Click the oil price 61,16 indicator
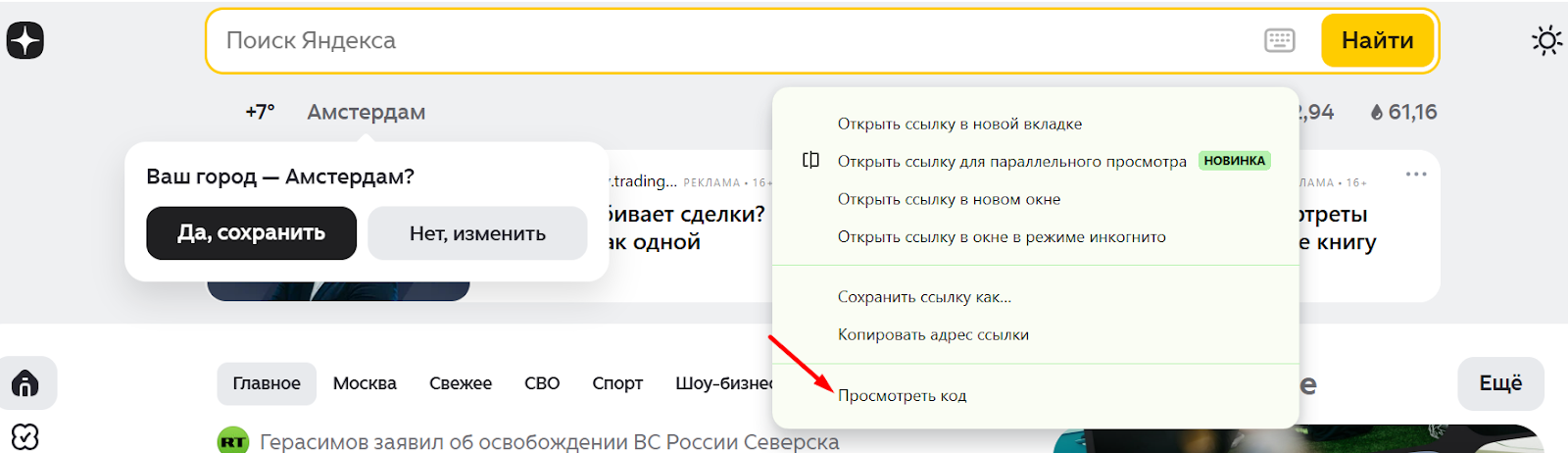Image resolution: width=1568 pixels, height=453 pixels. point(1403,112)
